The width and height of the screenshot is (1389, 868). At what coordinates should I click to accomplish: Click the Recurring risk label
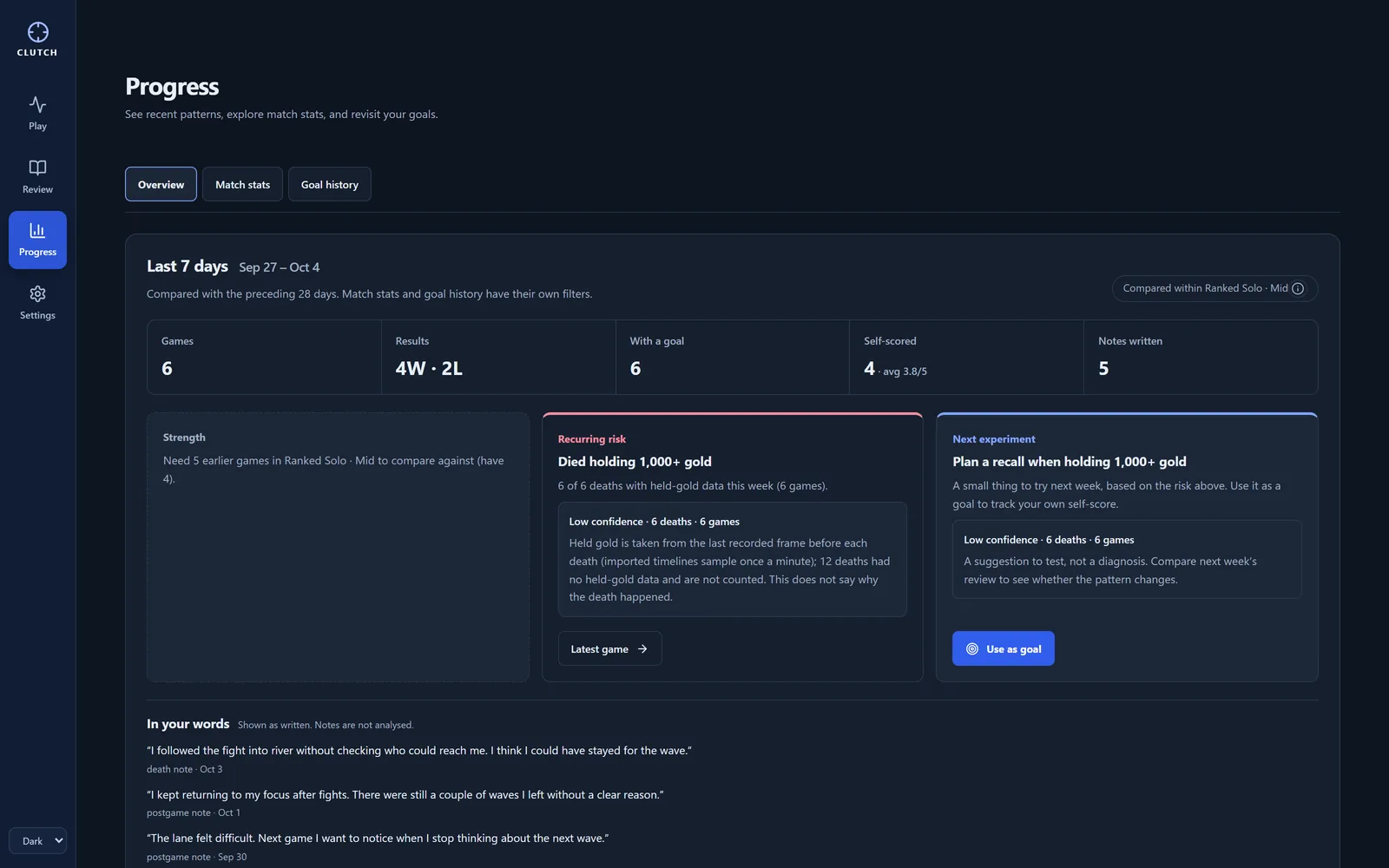click(591, 439)
